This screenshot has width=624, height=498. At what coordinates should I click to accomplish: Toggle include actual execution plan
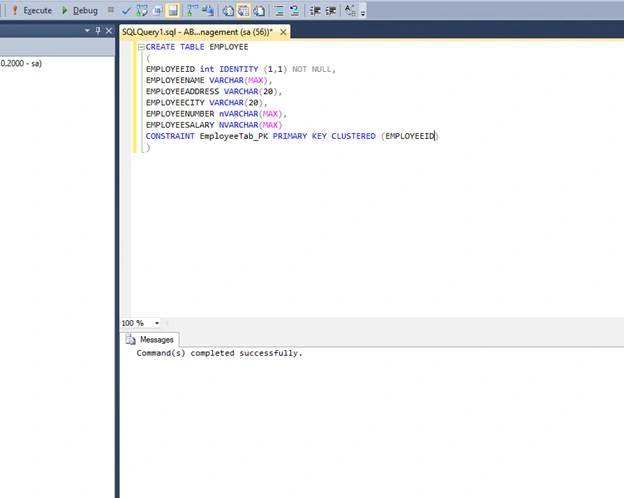point(192,10)
